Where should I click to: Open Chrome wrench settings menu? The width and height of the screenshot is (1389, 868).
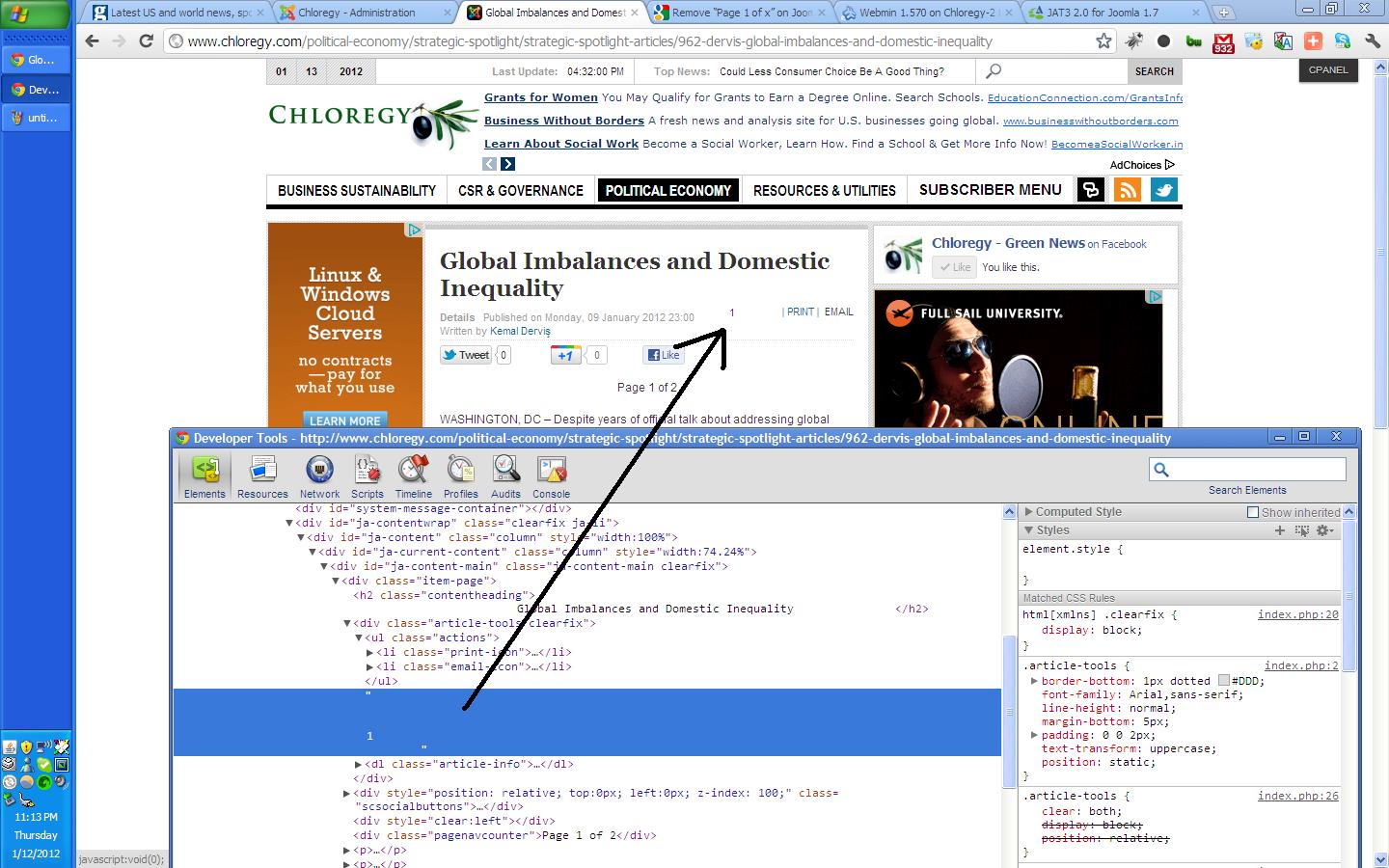pos(1372,41)
